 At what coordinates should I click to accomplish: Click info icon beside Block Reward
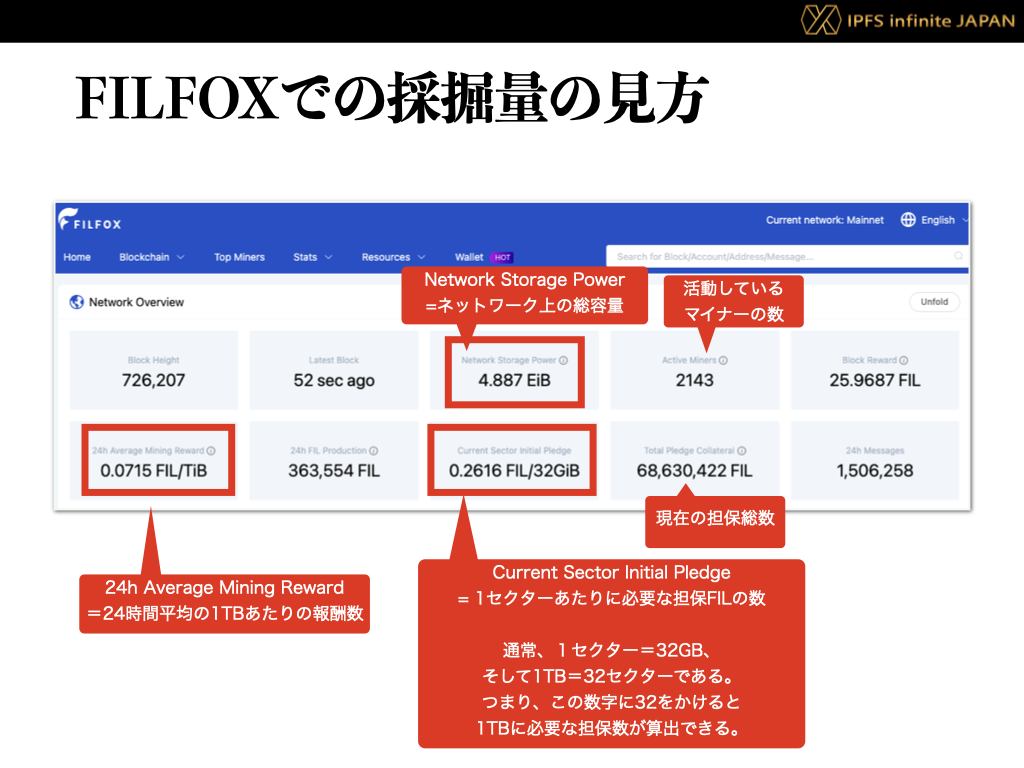pos(904,360)
